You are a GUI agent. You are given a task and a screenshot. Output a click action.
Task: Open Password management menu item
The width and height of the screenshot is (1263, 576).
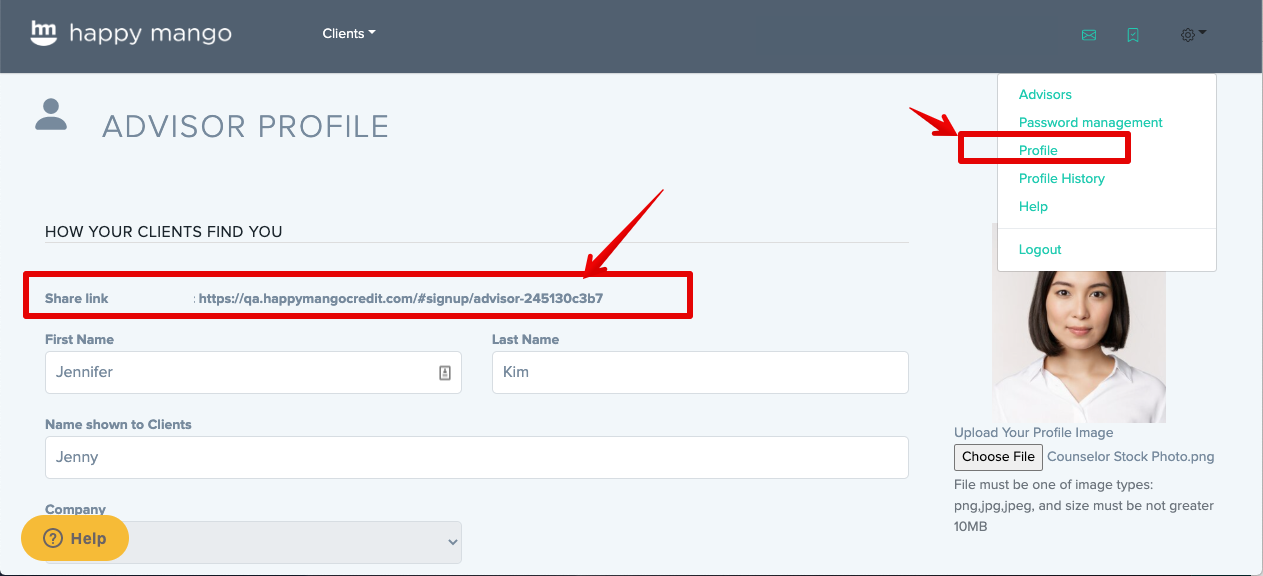1090,123
